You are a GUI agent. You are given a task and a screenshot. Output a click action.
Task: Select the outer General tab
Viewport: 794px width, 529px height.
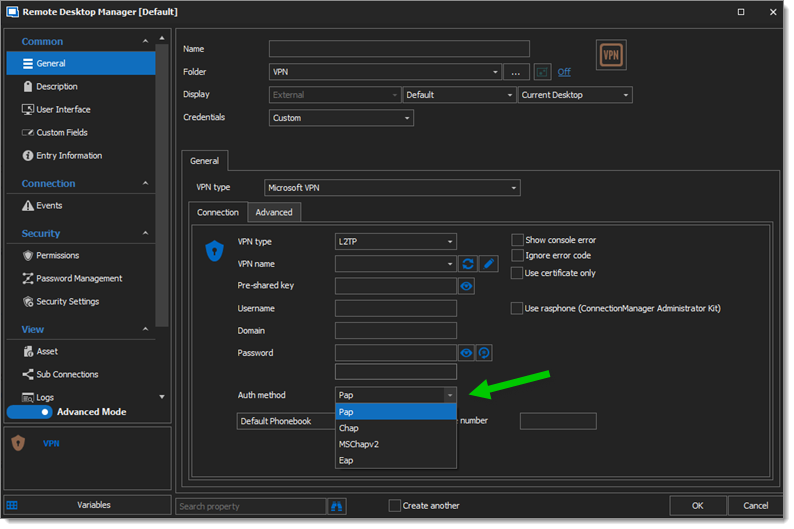click(x=205, y=161)
